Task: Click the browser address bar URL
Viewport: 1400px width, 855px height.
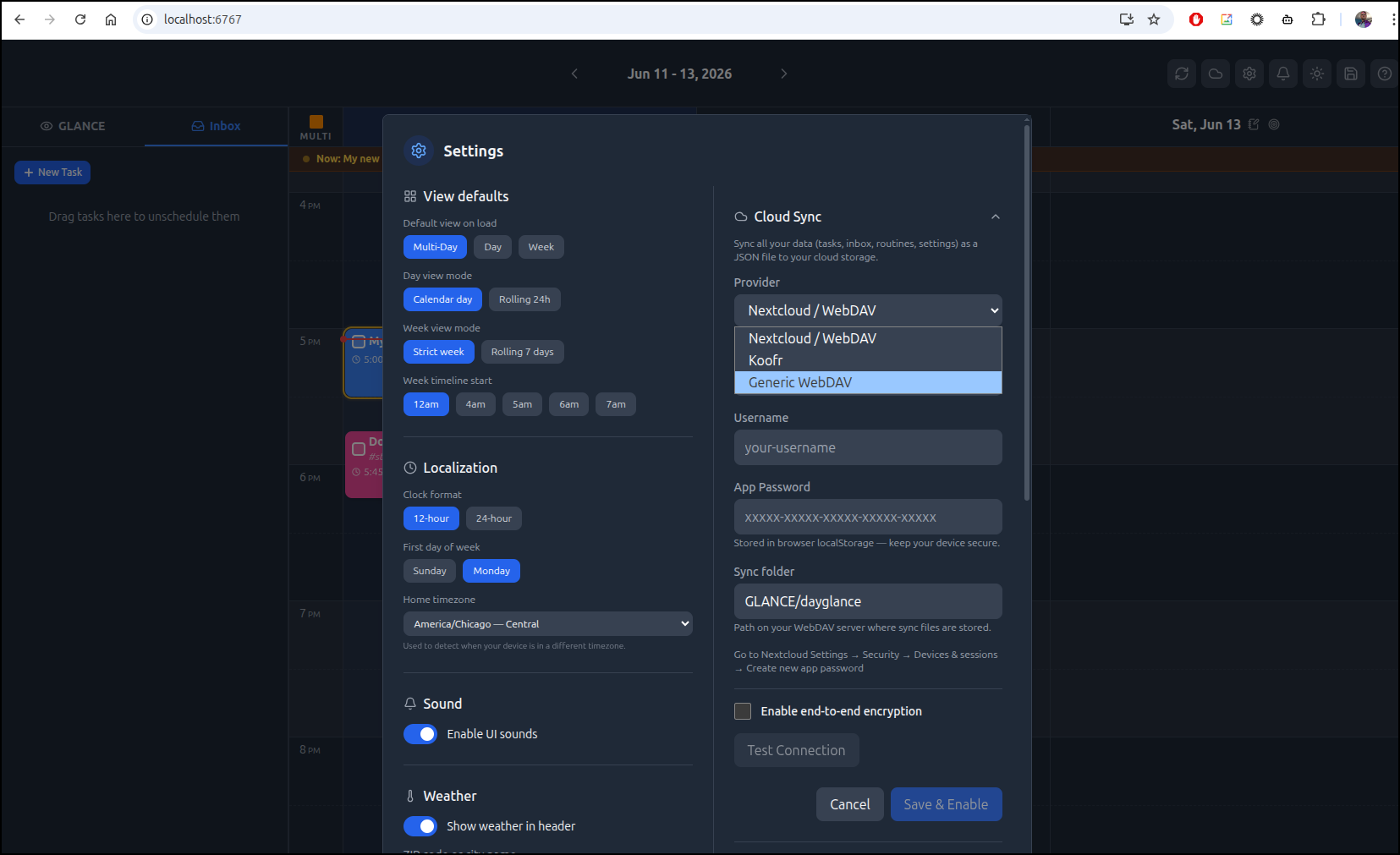Action: tap(203, 19)
